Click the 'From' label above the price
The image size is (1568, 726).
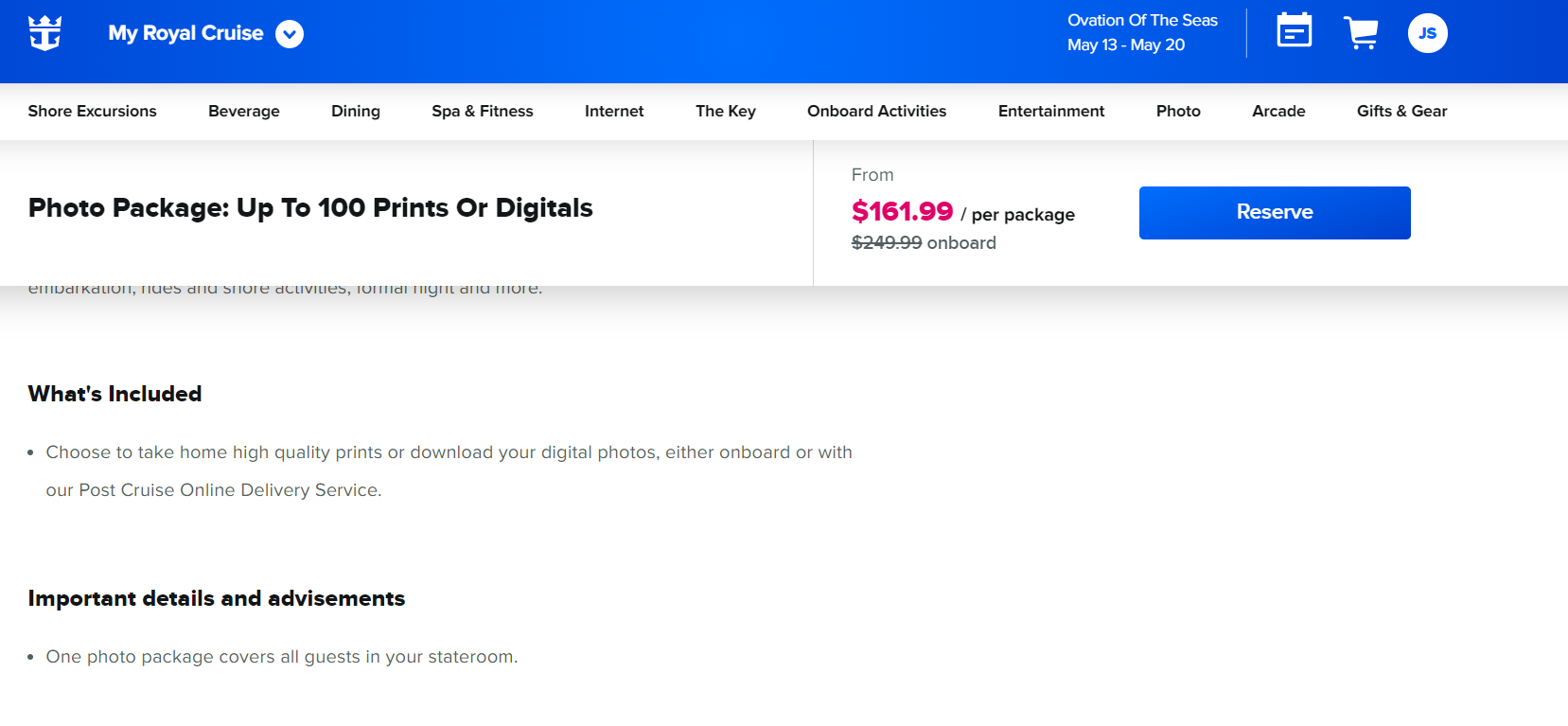pos(872,175)
